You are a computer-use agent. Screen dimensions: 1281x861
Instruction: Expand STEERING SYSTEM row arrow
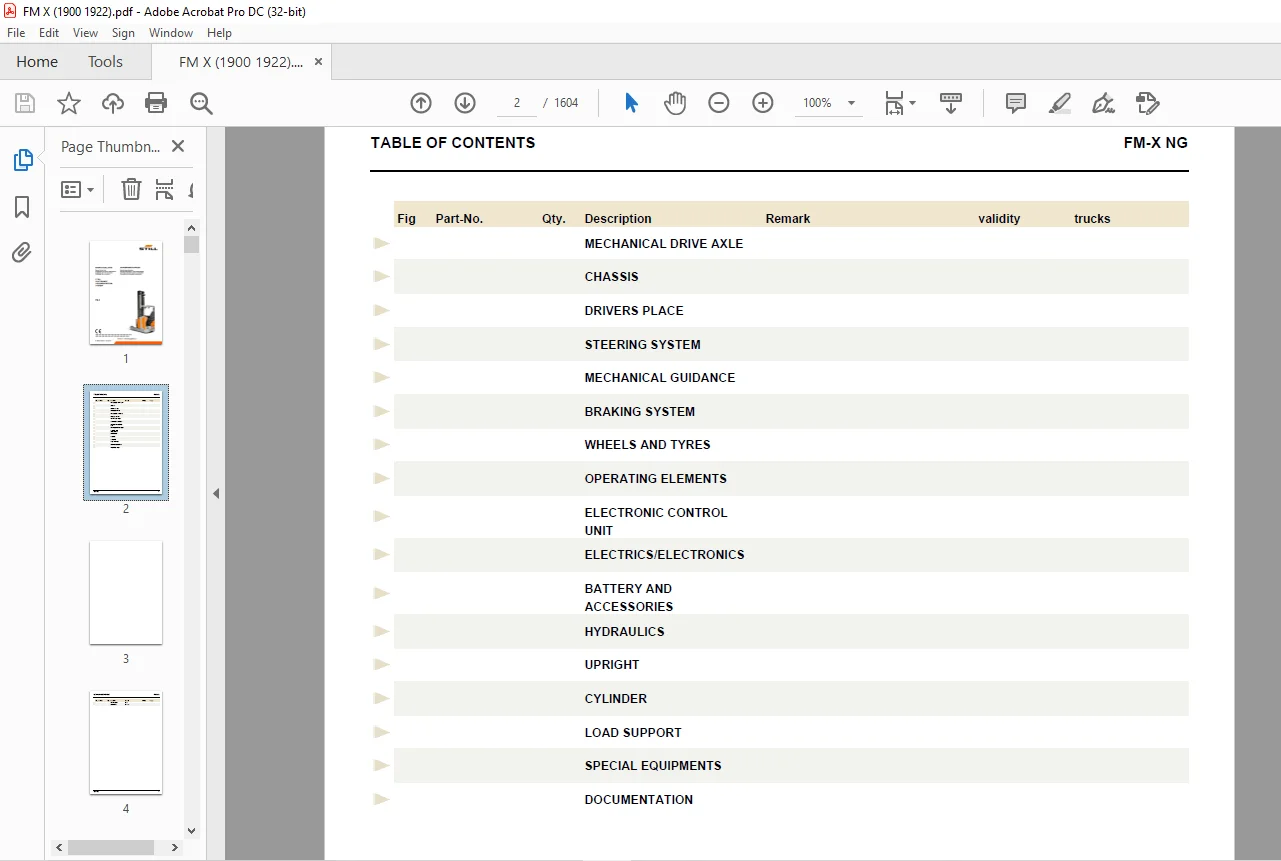(381, 344)
